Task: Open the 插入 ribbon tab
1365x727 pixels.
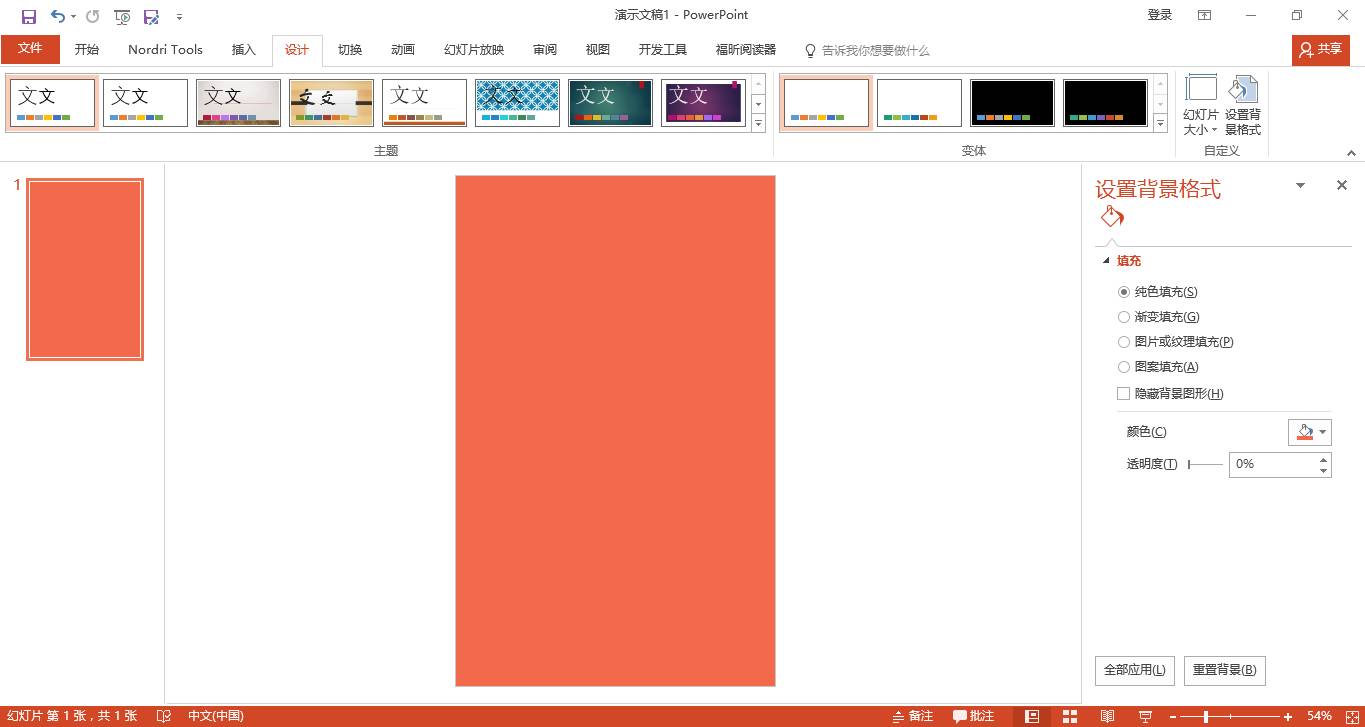Action: (243, 50)
